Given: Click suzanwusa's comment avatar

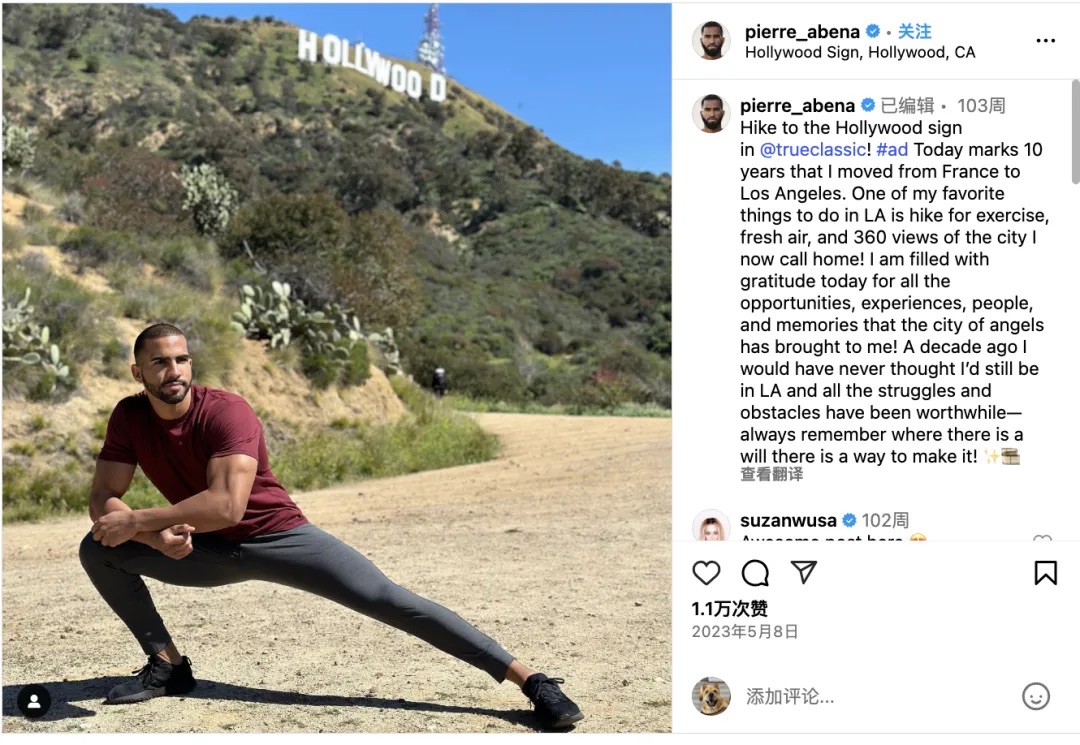Looking at the screenshot, I should click(x=711, y=526).
